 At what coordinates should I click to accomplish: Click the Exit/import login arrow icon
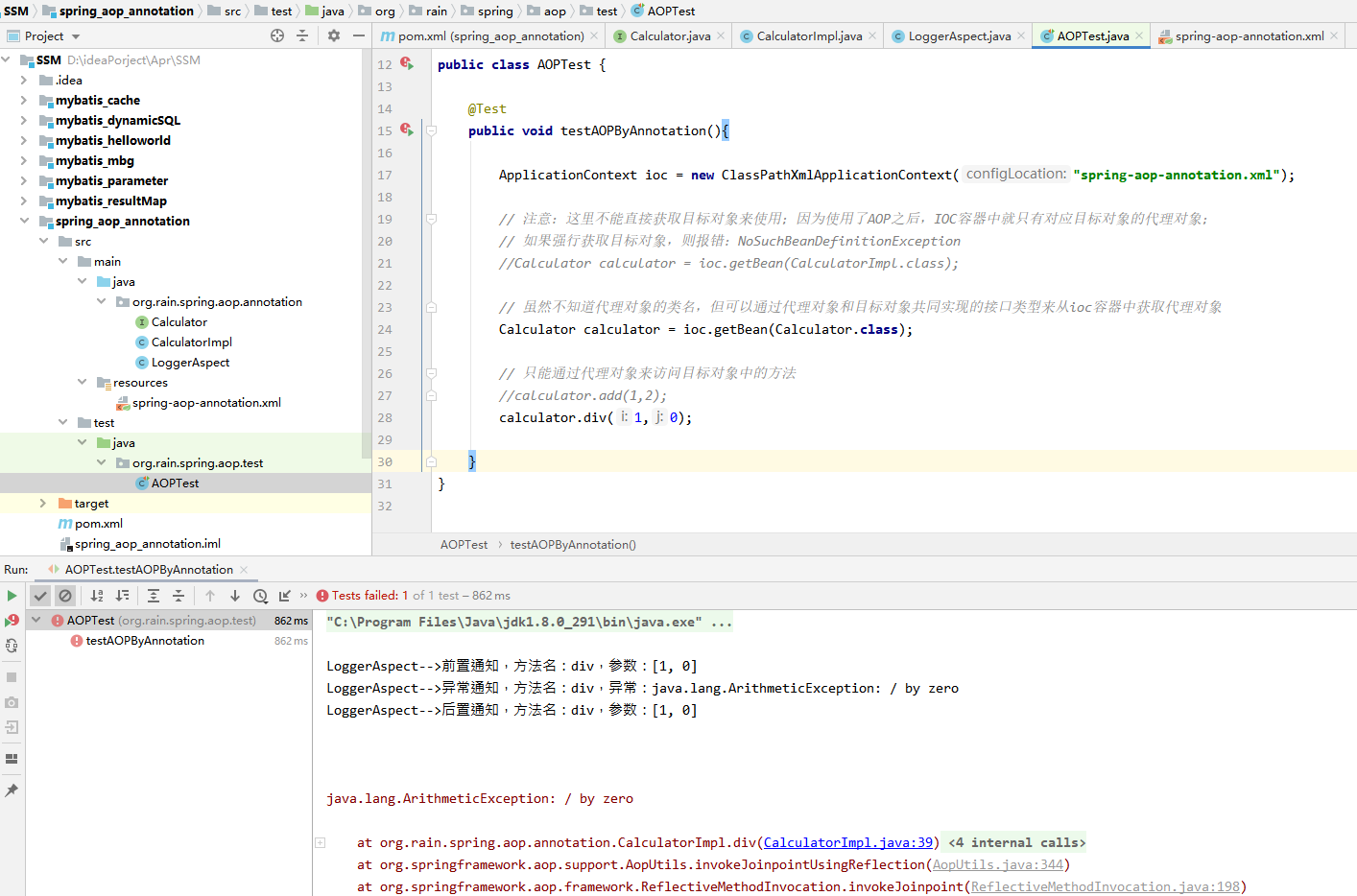pyautogui.click(x=12, y=727)
